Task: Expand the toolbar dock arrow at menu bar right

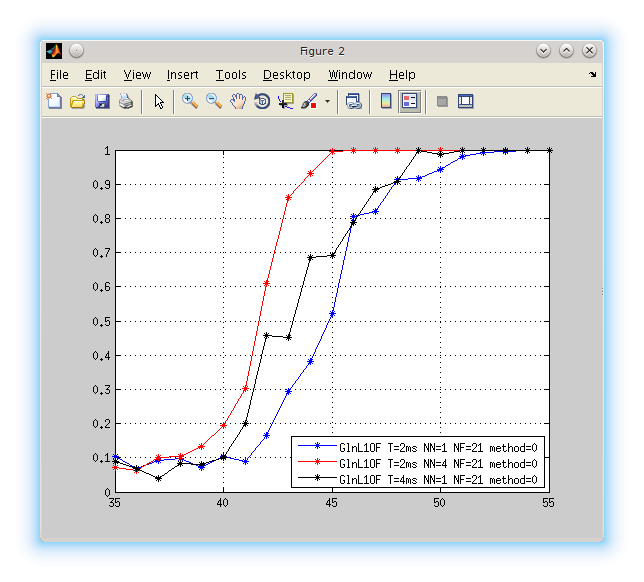Action: 592,75
